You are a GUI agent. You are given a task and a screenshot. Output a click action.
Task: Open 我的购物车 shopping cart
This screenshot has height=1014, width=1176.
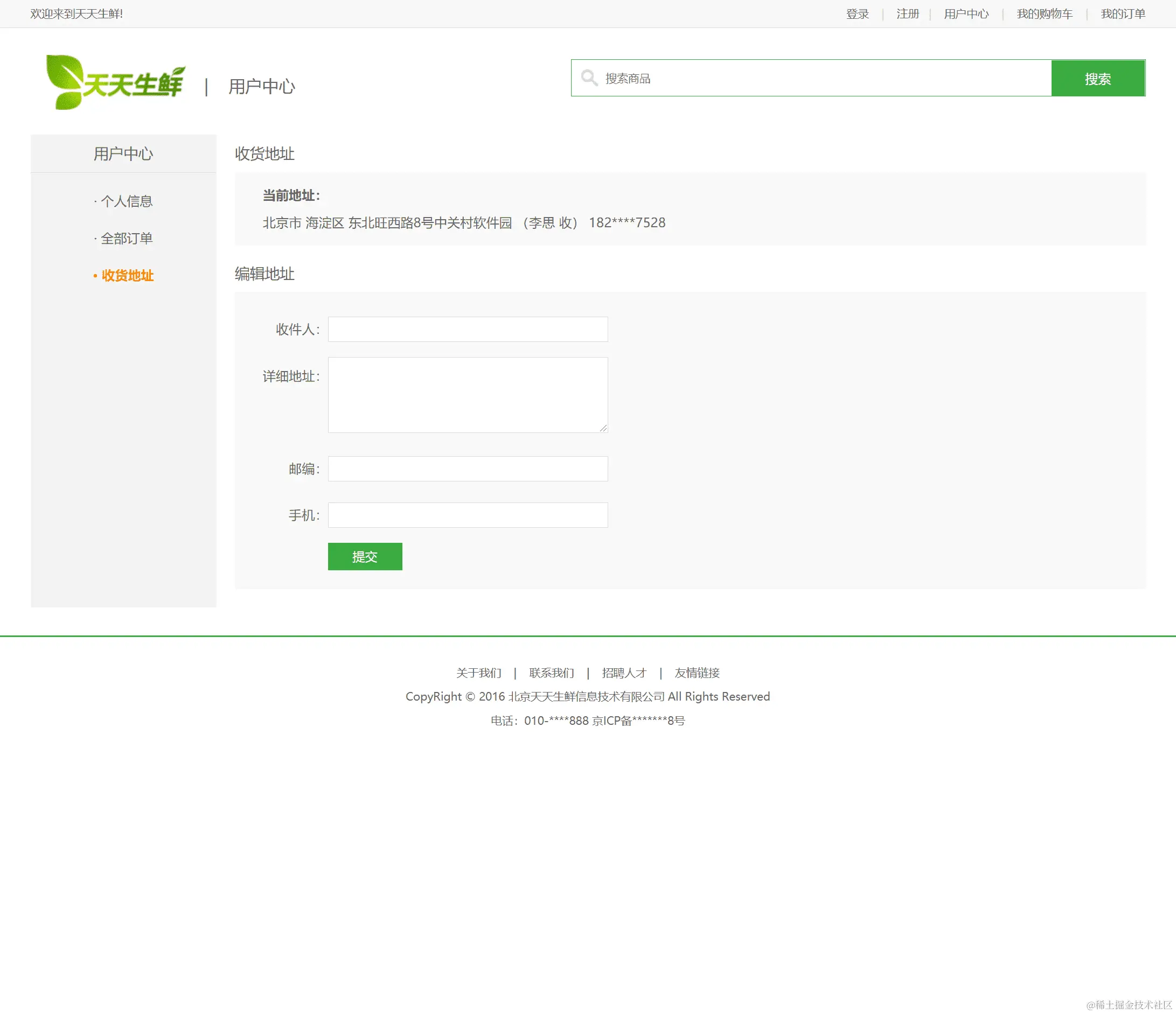(x=1044, y=13)
